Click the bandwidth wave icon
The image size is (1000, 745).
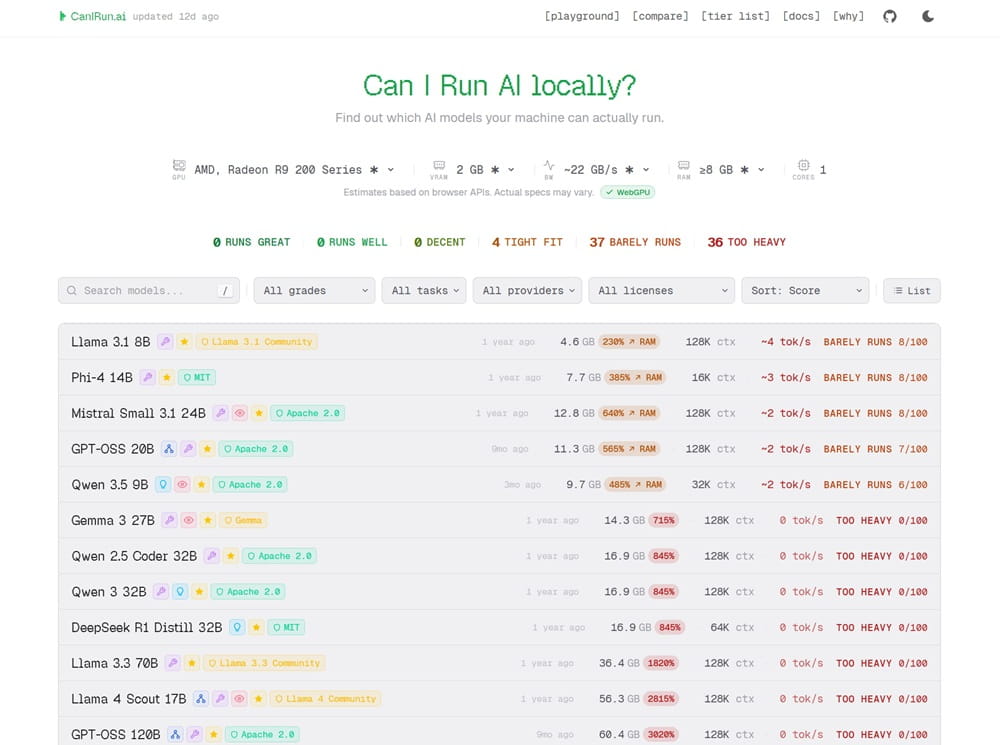548,165
